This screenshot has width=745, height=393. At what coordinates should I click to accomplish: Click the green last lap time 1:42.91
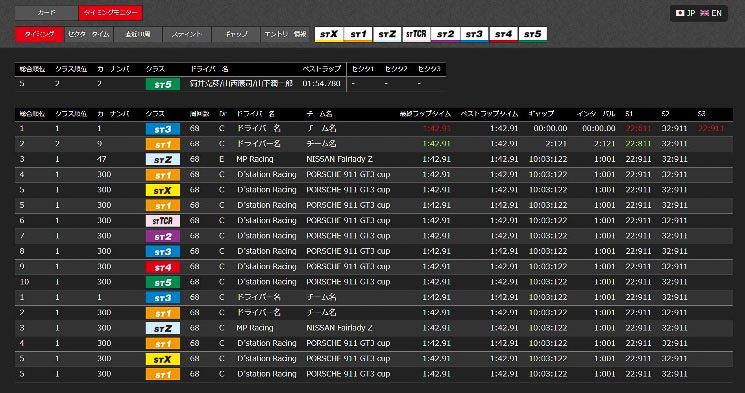pyautogui.click(x=436, y=144)
